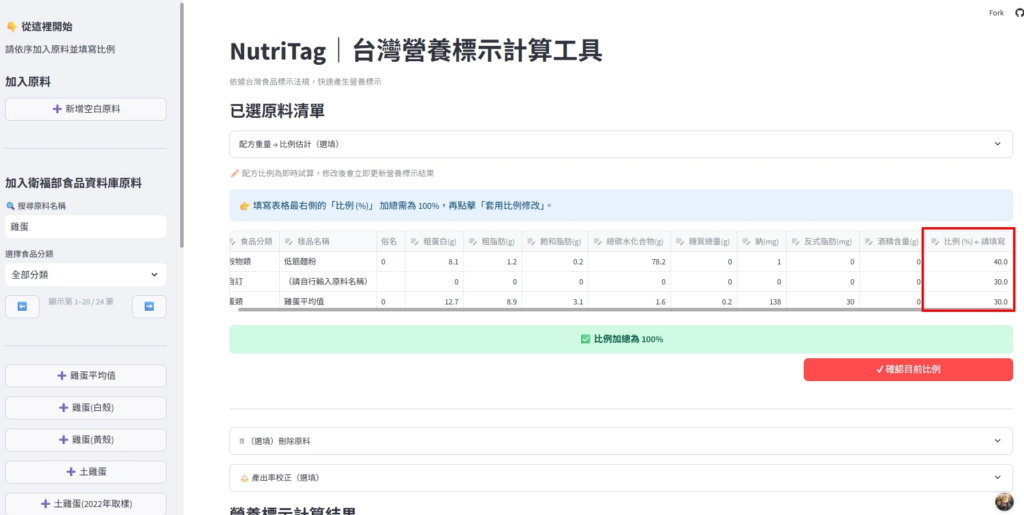Viewport: 1024px width, 515px height.
Task: Focus the ingredient search field containing 雞蛋
Action: [x=86, y=226]
